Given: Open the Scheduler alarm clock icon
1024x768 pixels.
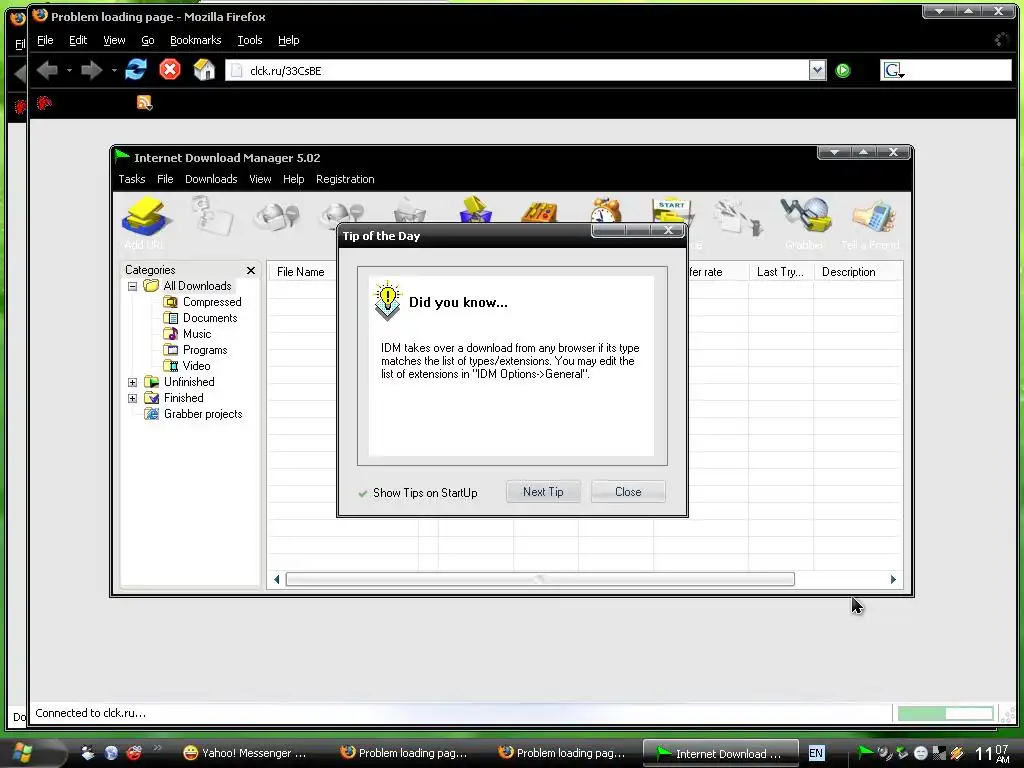Looking at the screenshot, I should pyautogui.click(x=606, y=210).
